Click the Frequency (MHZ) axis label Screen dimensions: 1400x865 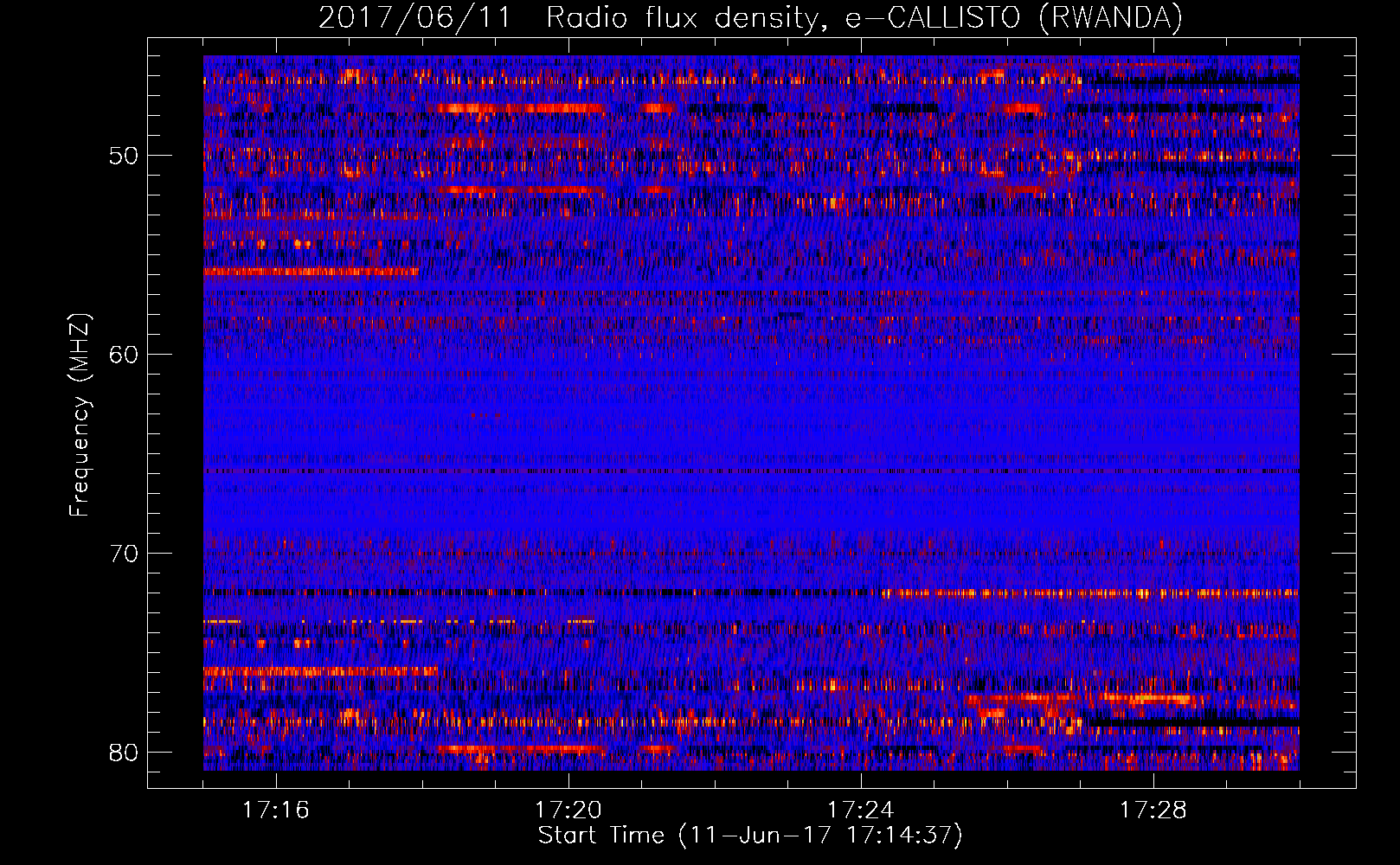[x=79, y=415]
